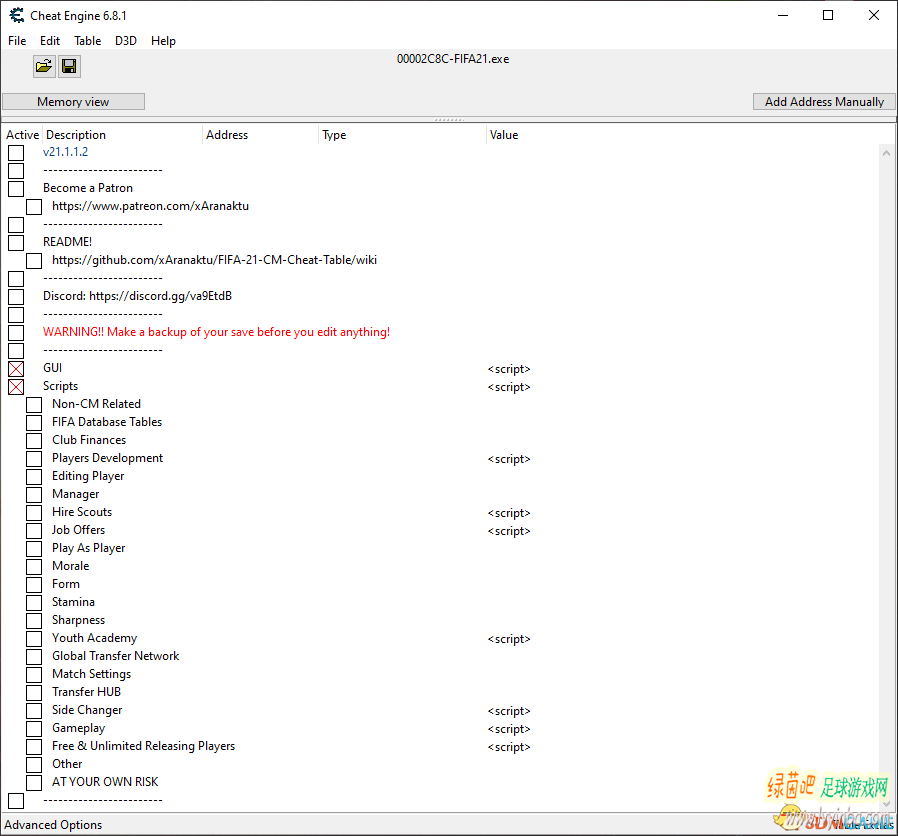Toggle the Job Offers checkbox
The height and width of the screenshot is (836, 898).
point(34,531)
